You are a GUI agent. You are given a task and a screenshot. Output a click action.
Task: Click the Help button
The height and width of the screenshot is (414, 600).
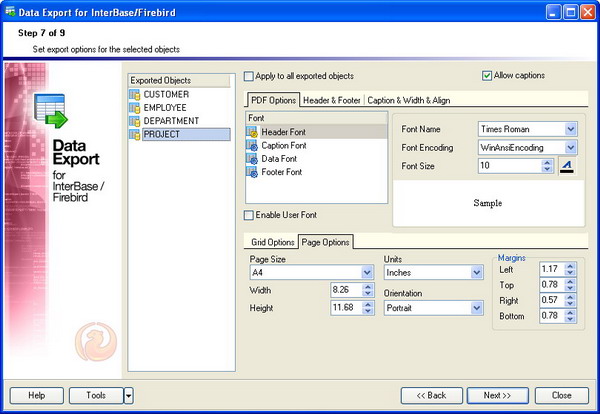37,396
